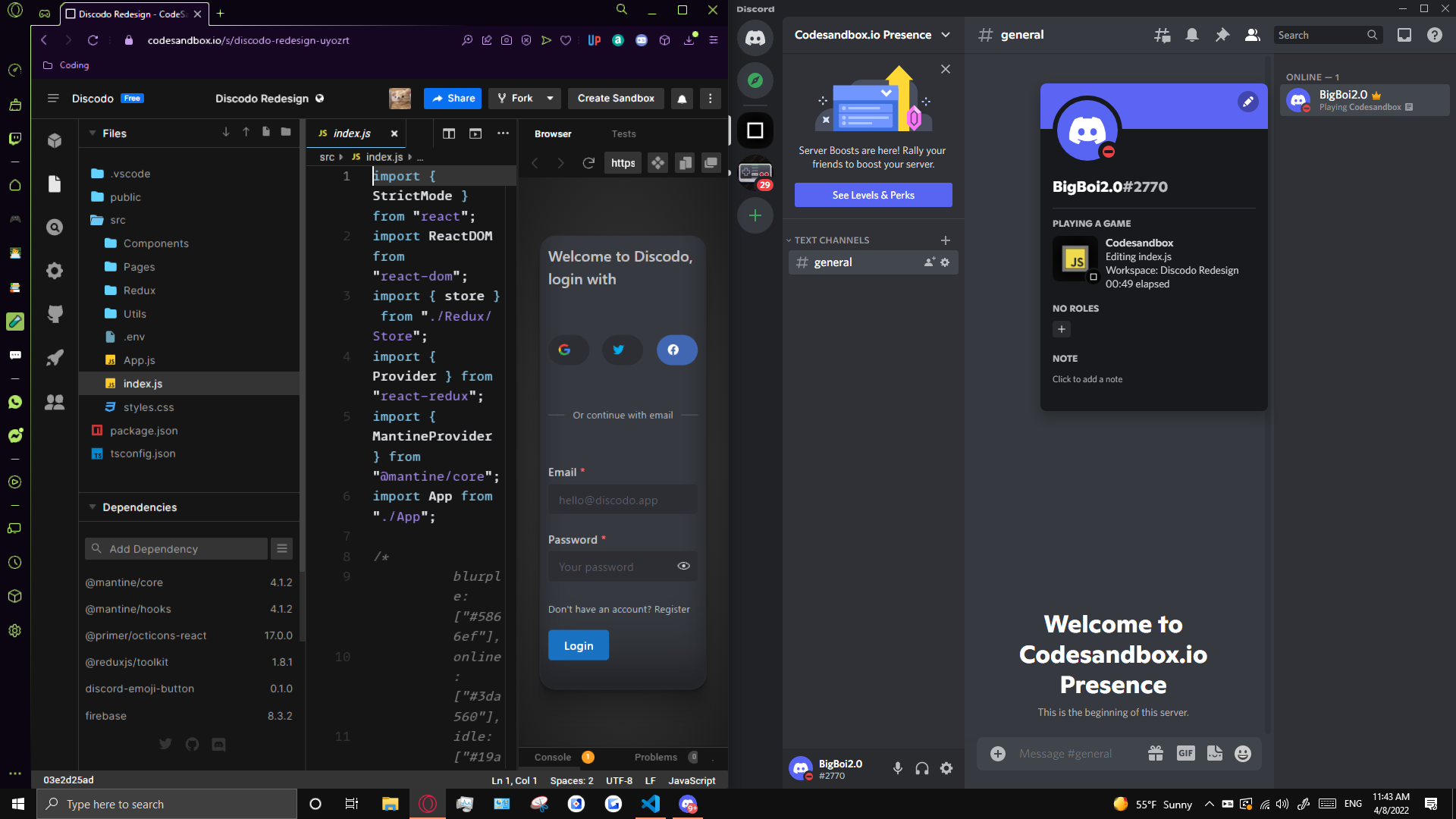Mute microphone in Discord user panel
Viewport: 1456px width, 819px height.
(897, 768)
